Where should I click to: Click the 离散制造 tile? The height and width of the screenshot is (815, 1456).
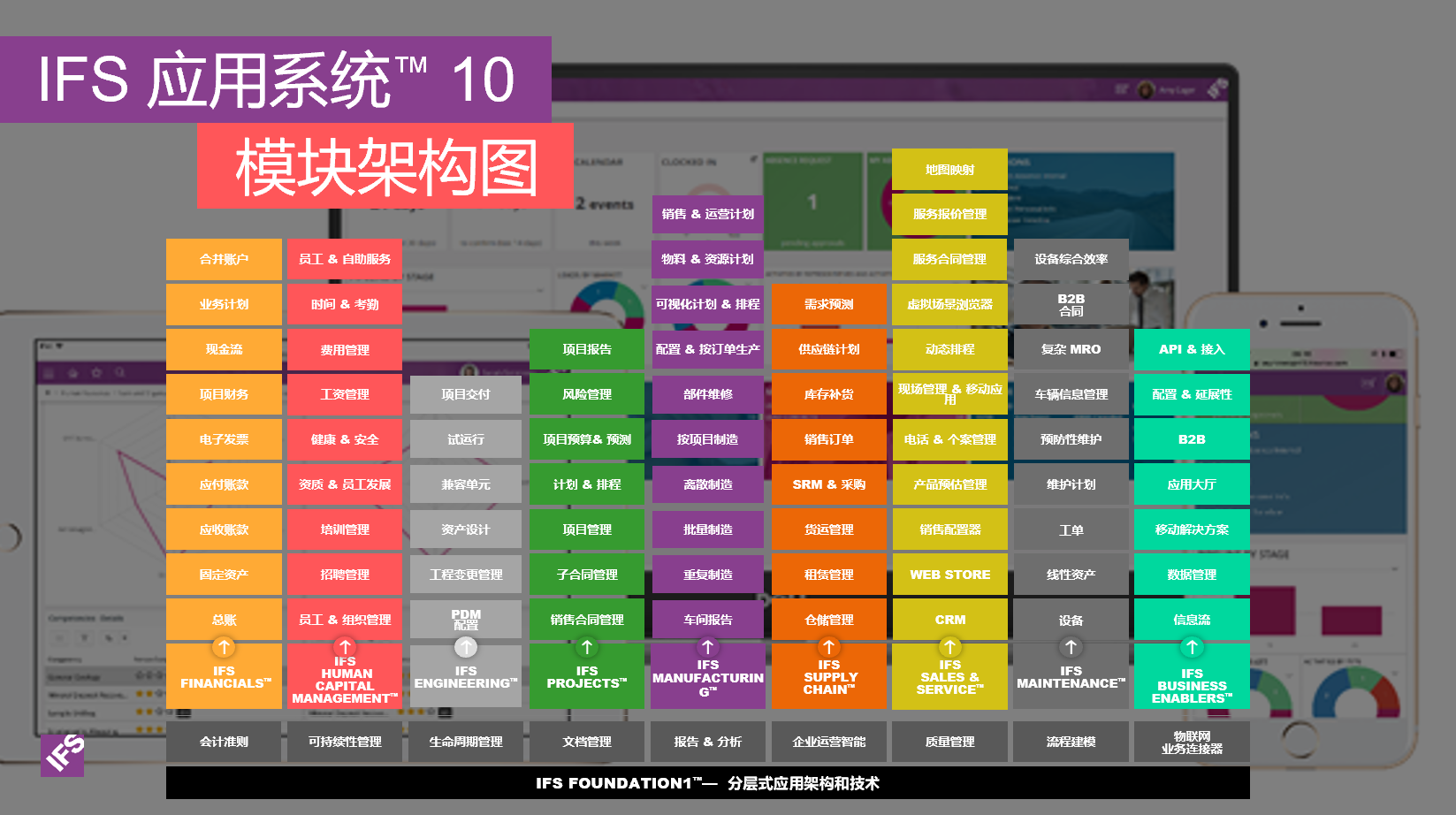pyautogui.click(x=707, y=484)
